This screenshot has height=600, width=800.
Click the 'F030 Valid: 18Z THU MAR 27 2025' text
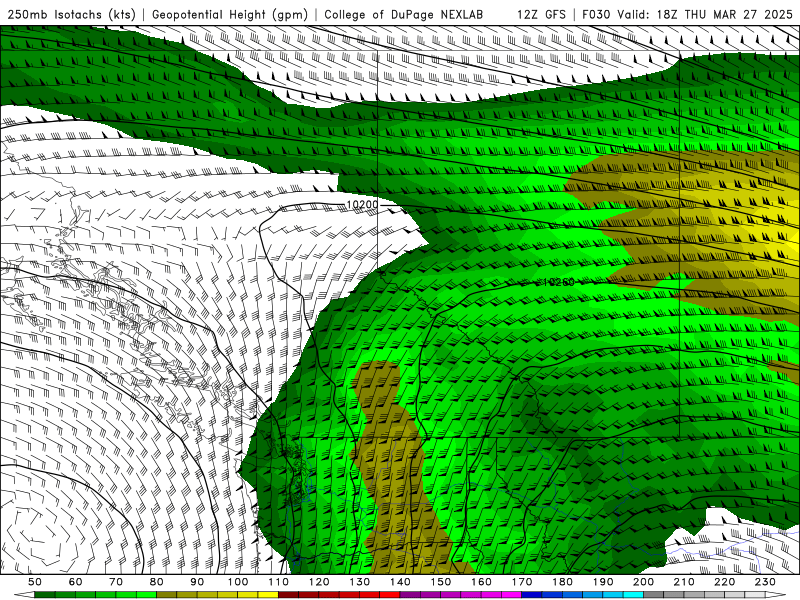coord(687,14)
